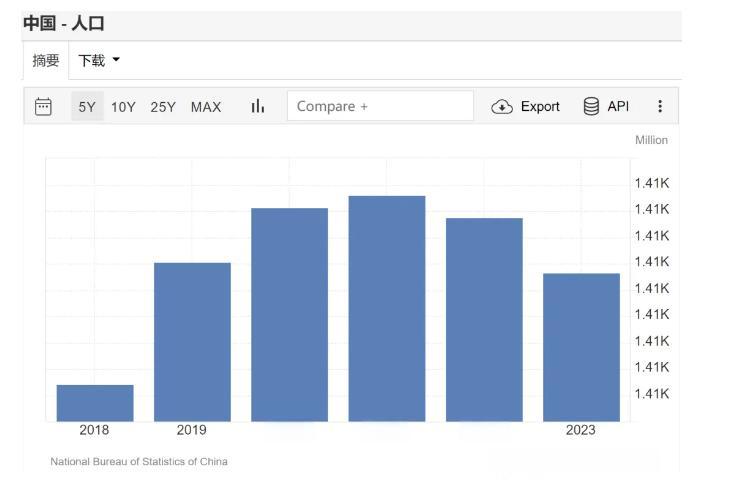
Task: Open the three-dot more options menu
Action: click(660, 106)
